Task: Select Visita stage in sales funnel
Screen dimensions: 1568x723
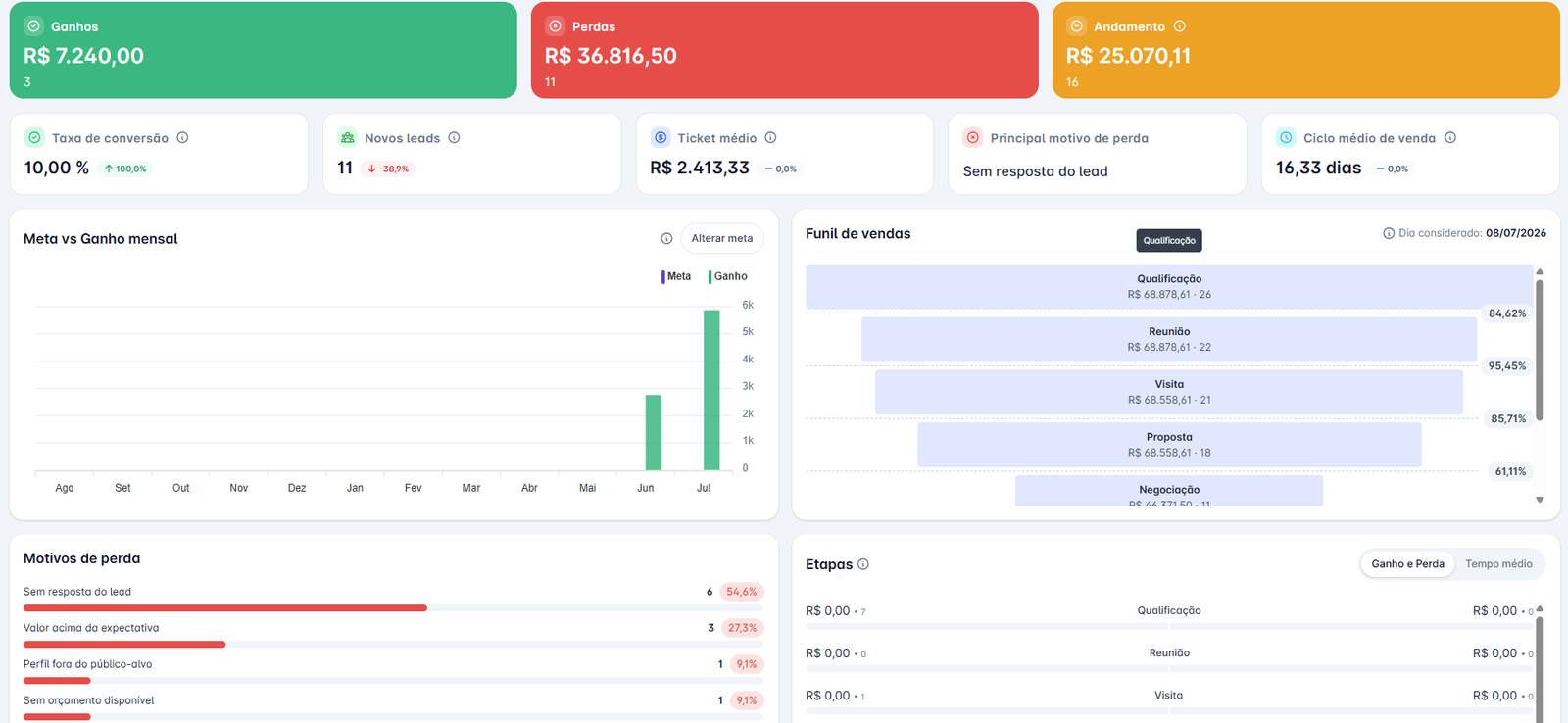Action: 1169,392
